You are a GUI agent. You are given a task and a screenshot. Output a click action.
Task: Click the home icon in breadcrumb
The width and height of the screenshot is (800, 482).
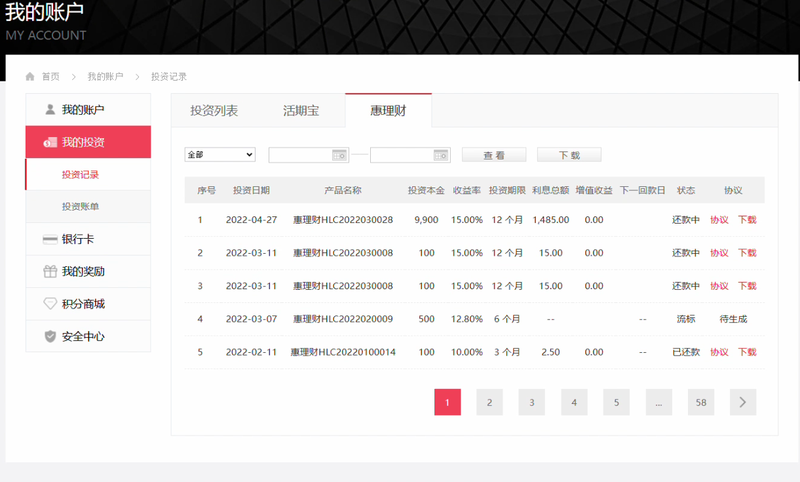pyautogui.click(x=30, y=77)
